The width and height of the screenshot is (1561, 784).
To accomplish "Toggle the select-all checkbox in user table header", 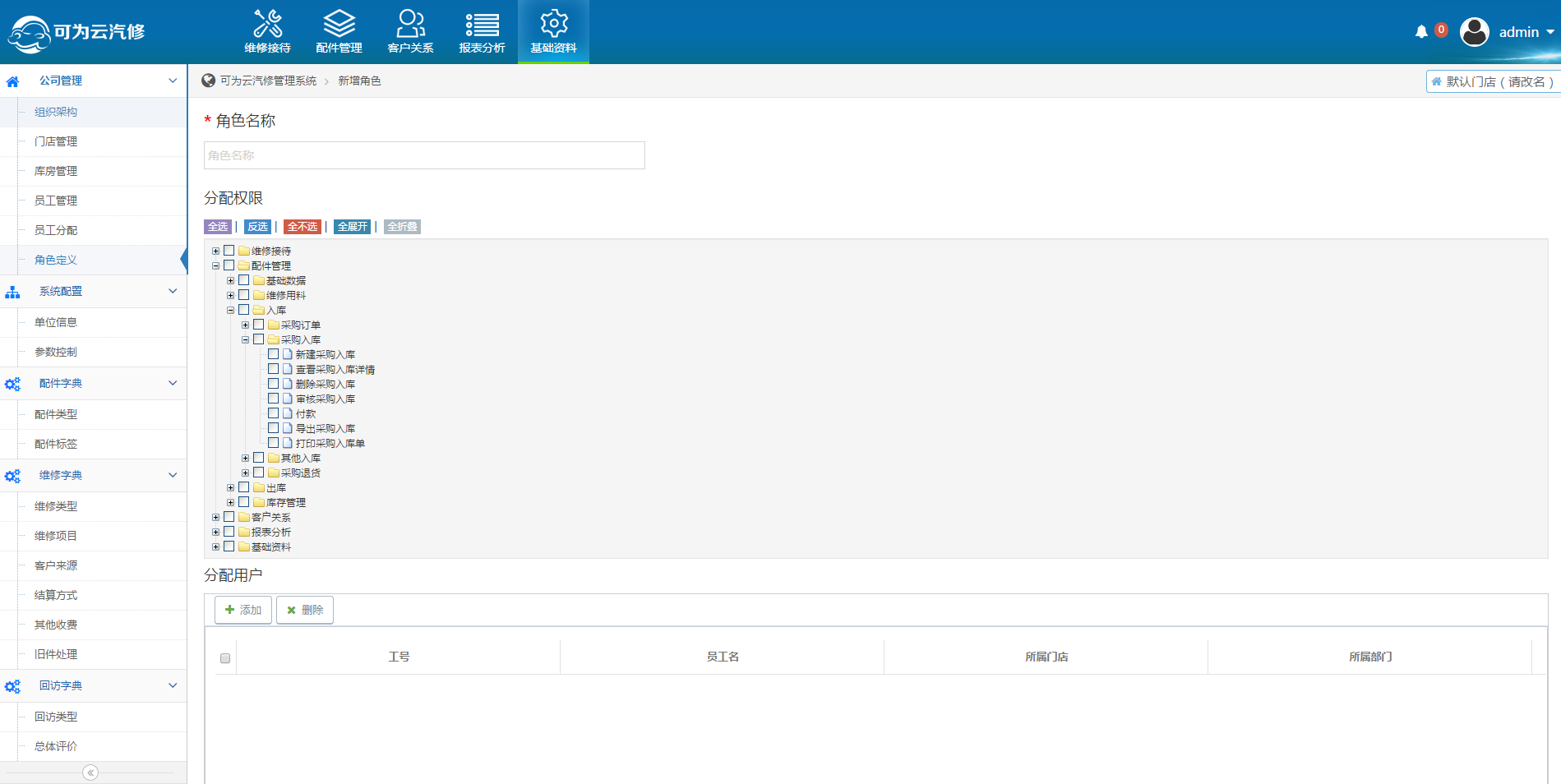I will tap(225, 658).
